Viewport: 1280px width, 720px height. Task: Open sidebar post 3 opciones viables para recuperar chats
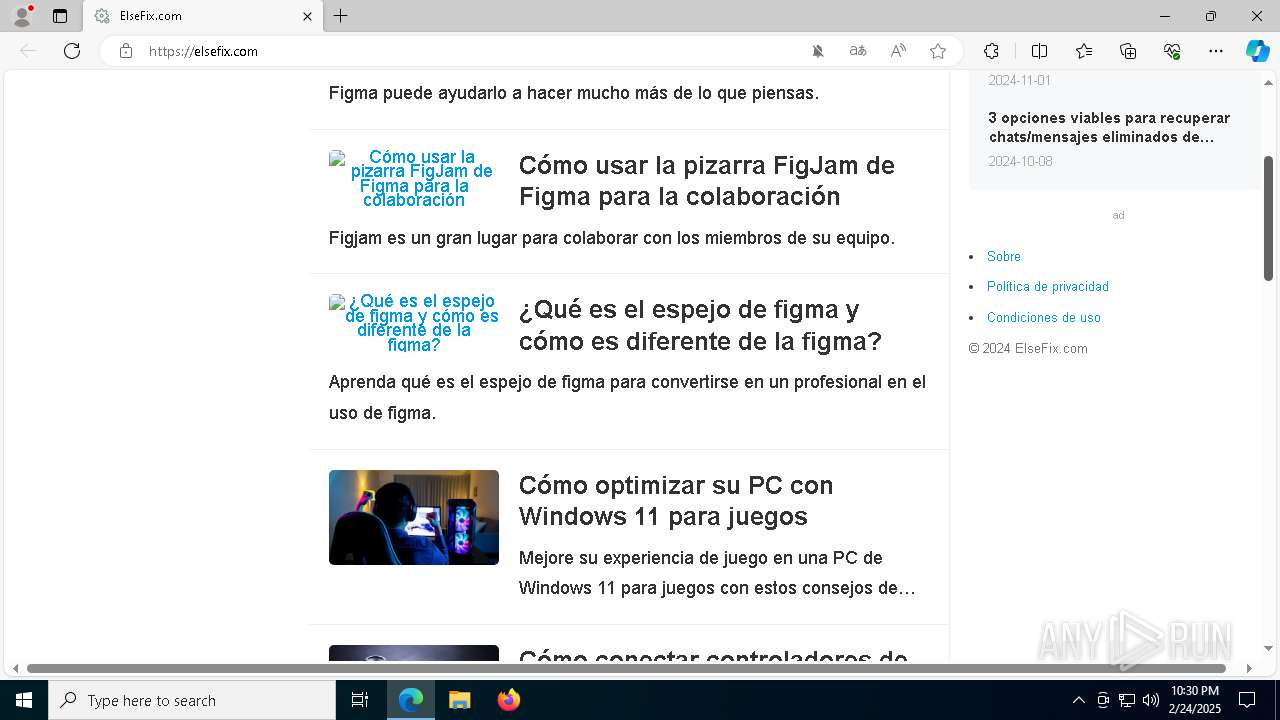[x=1109, y=127]
